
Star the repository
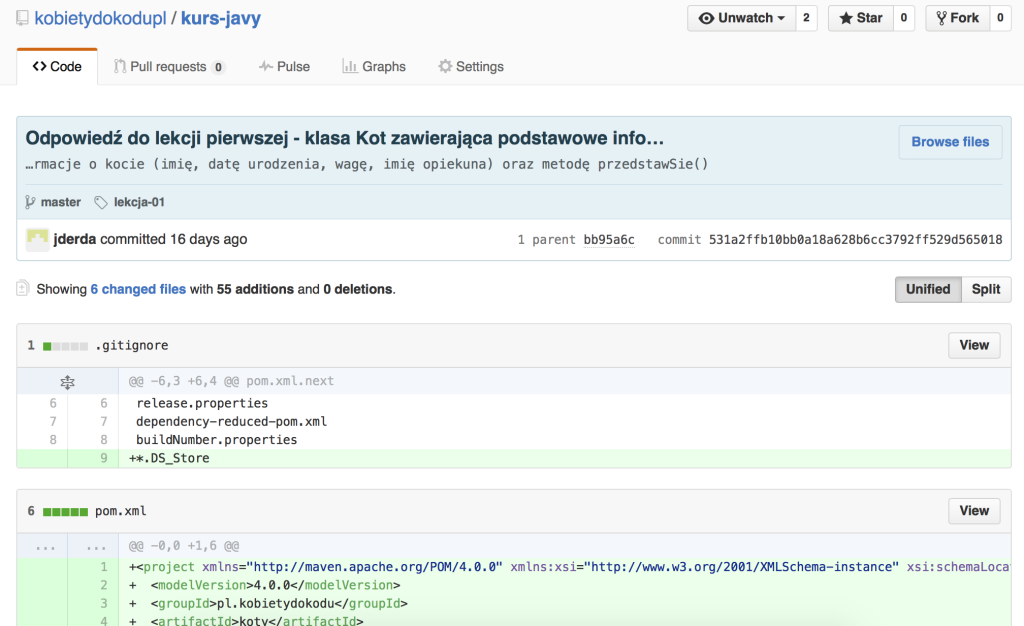[x=860, y=18]
